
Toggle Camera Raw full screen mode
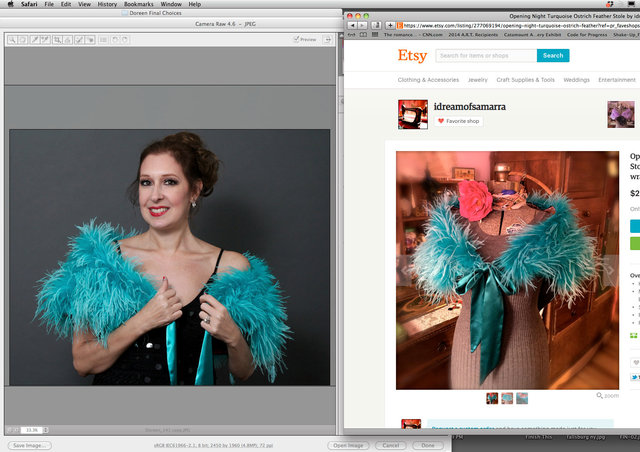[x=326, y=39]
